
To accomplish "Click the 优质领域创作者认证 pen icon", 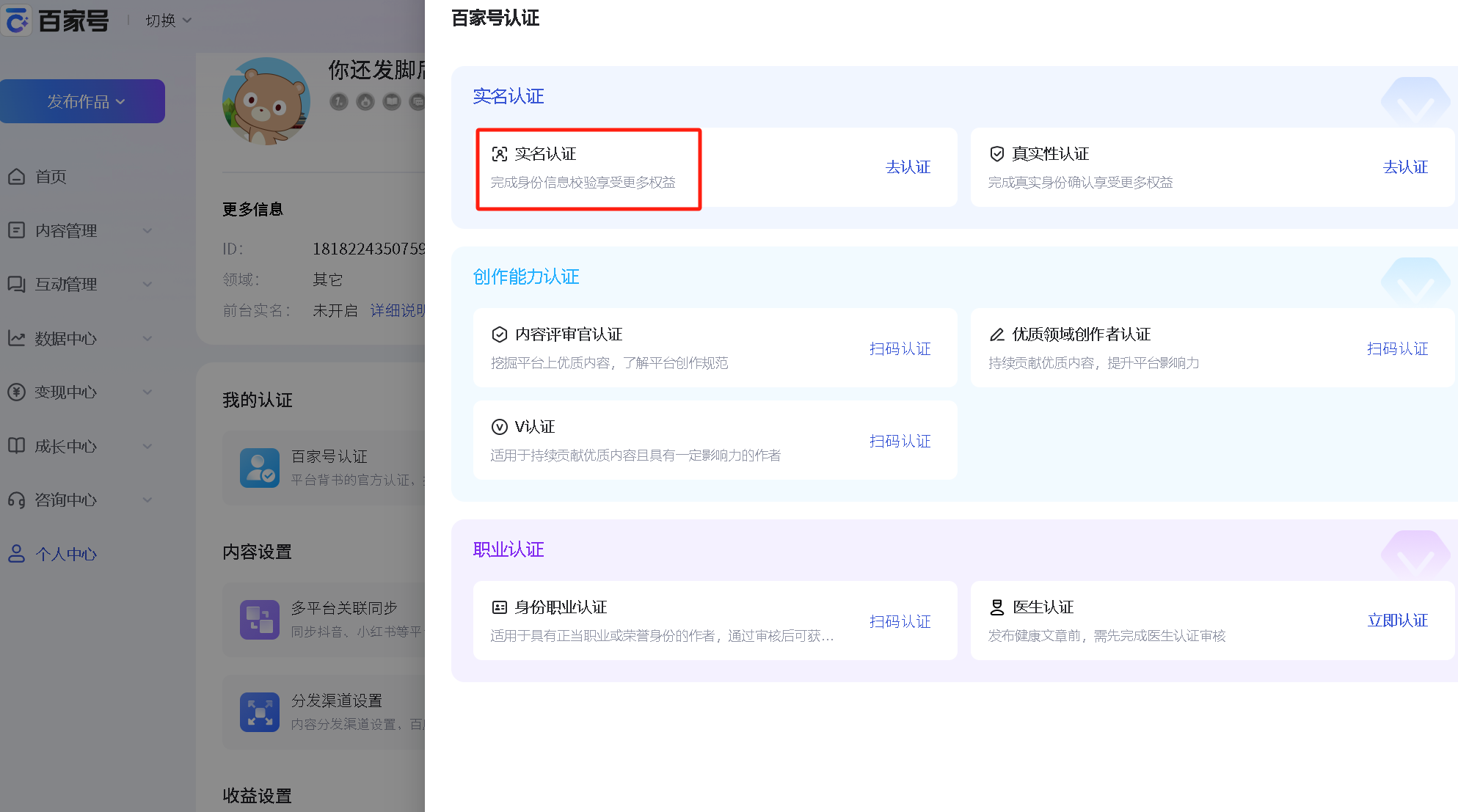I will (x=997, y=334).
